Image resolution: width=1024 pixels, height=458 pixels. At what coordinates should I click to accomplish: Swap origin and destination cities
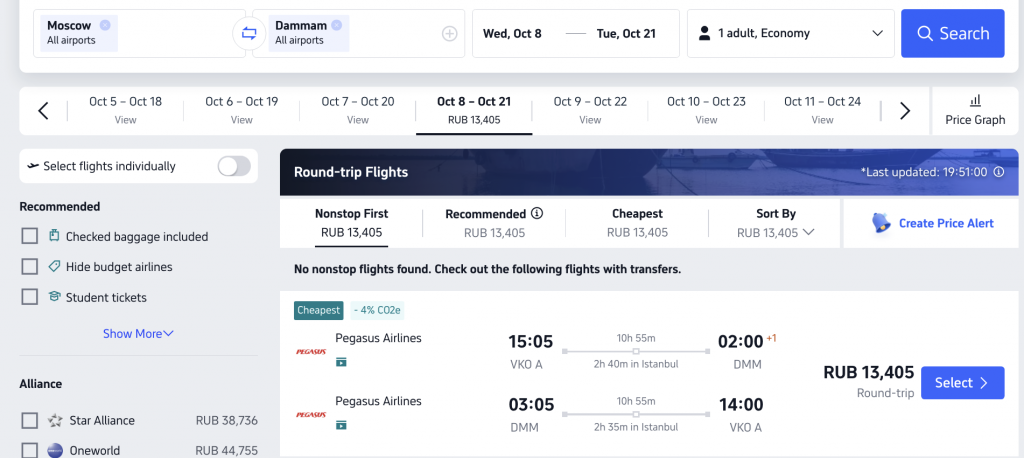point(249,33)
